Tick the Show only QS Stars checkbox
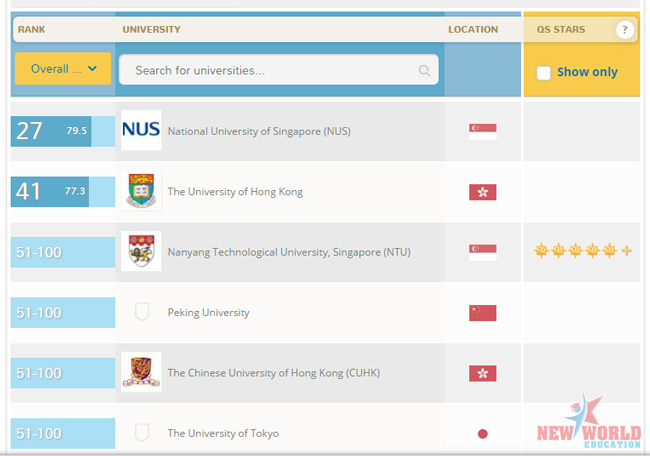 (543, 73)
